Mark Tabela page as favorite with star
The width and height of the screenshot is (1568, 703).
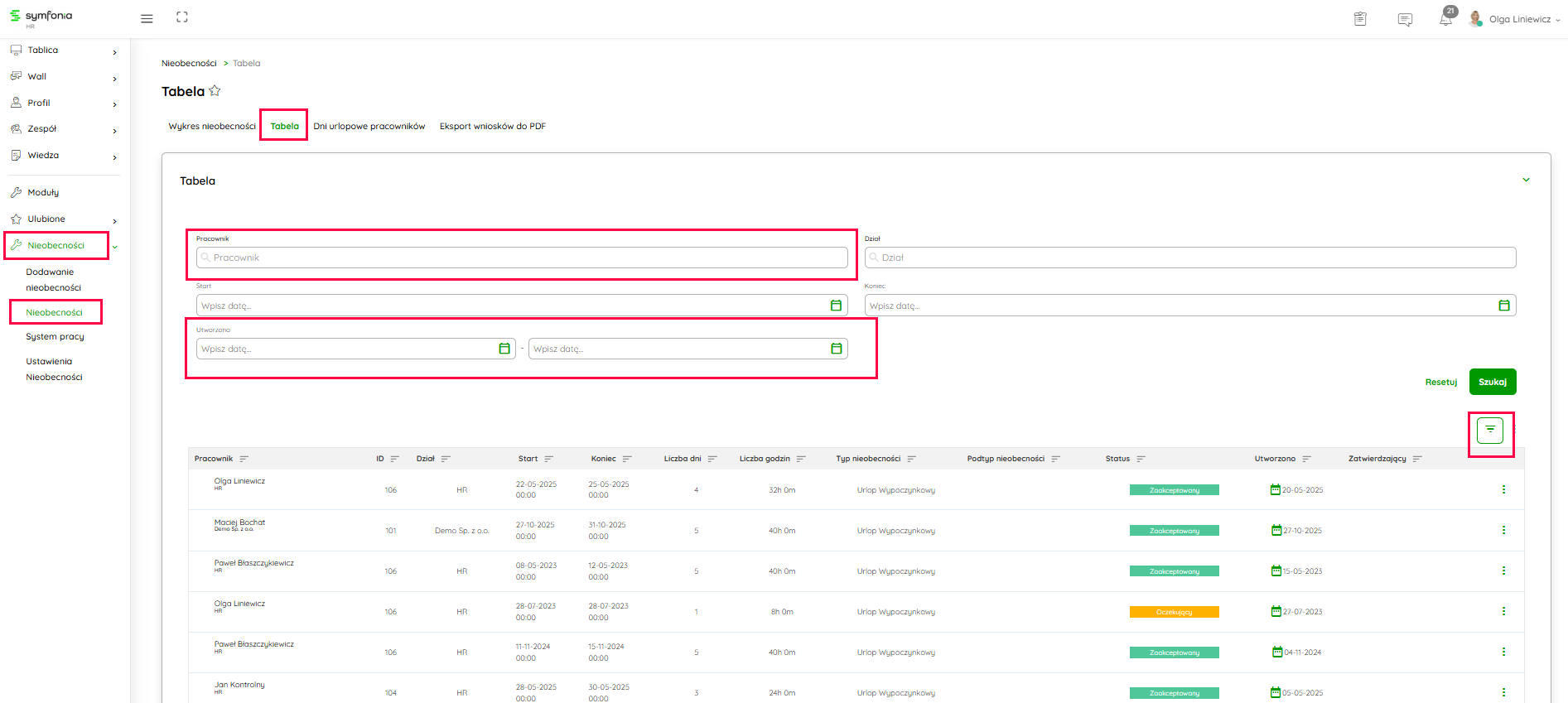[215, 91]
